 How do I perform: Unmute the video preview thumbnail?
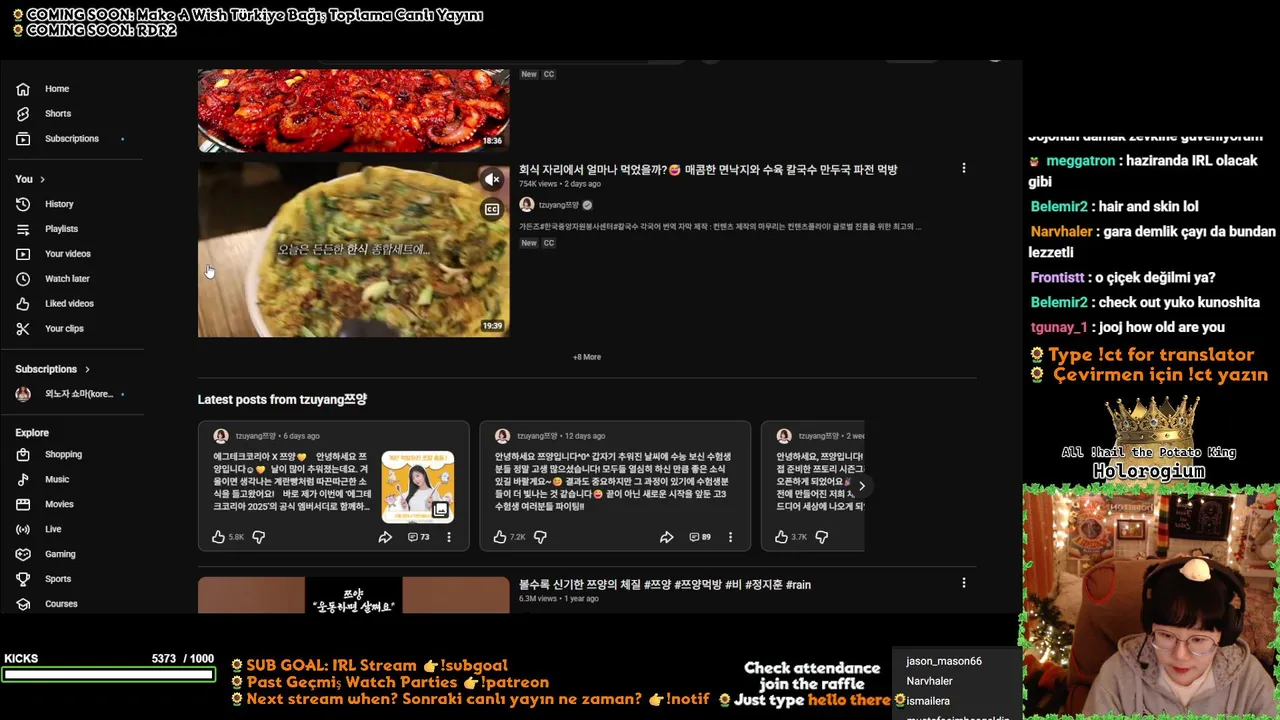pos(492,180)
